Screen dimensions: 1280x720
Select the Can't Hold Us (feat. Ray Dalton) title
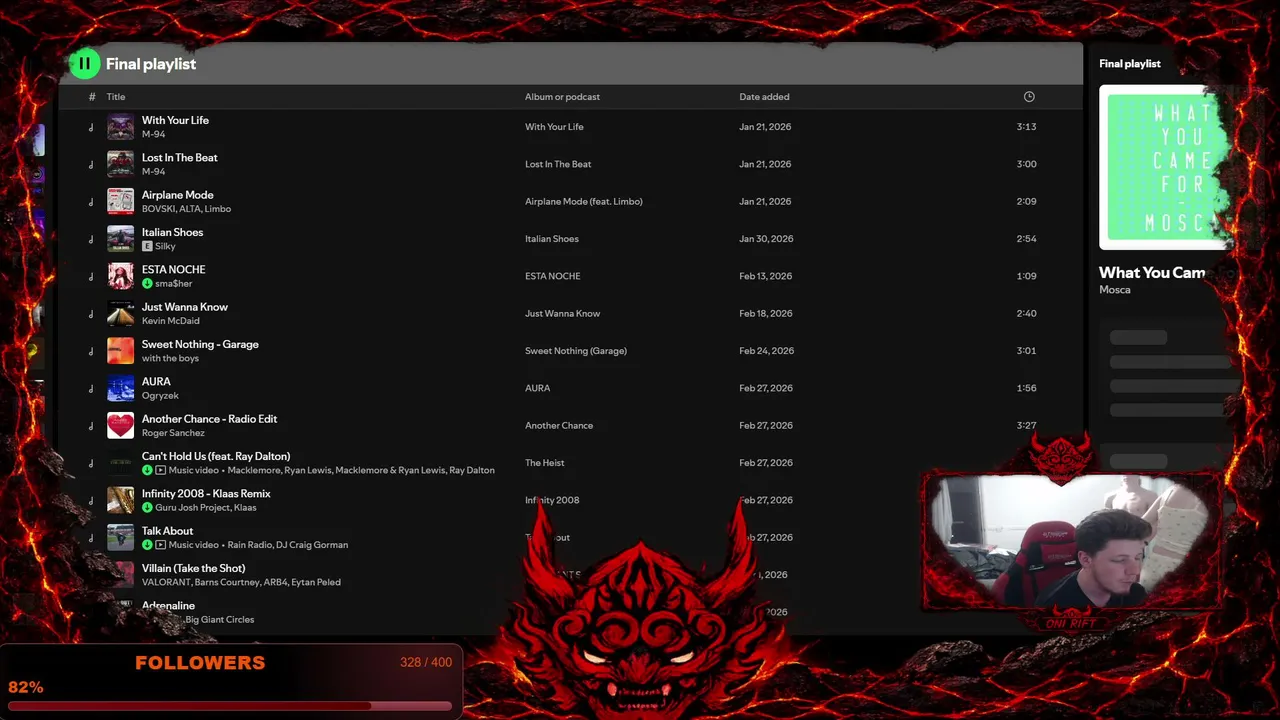click(x=216, y=456)
